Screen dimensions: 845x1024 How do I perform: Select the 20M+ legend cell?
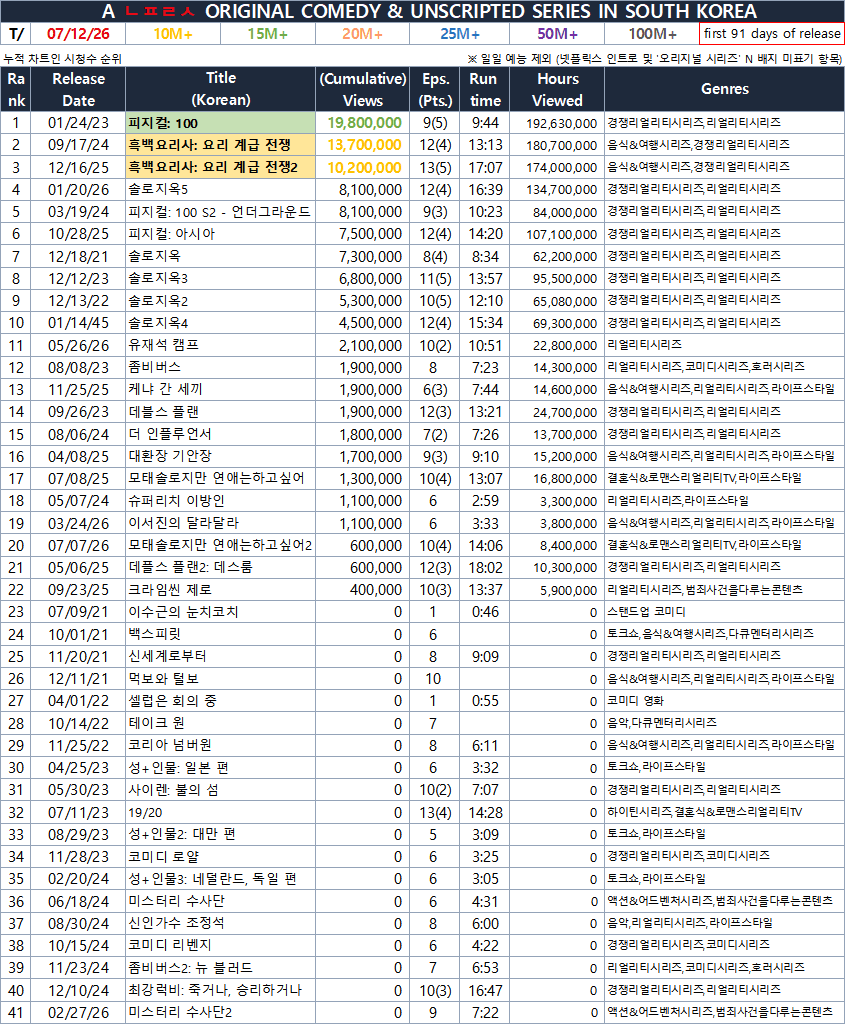362,33
